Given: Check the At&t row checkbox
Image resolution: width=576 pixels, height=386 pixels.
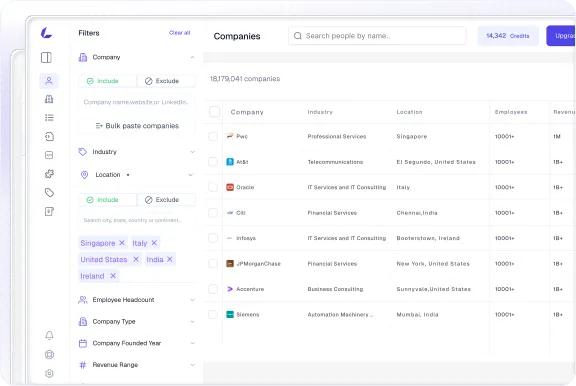Looking at the screenshot, I should [213, 162].
